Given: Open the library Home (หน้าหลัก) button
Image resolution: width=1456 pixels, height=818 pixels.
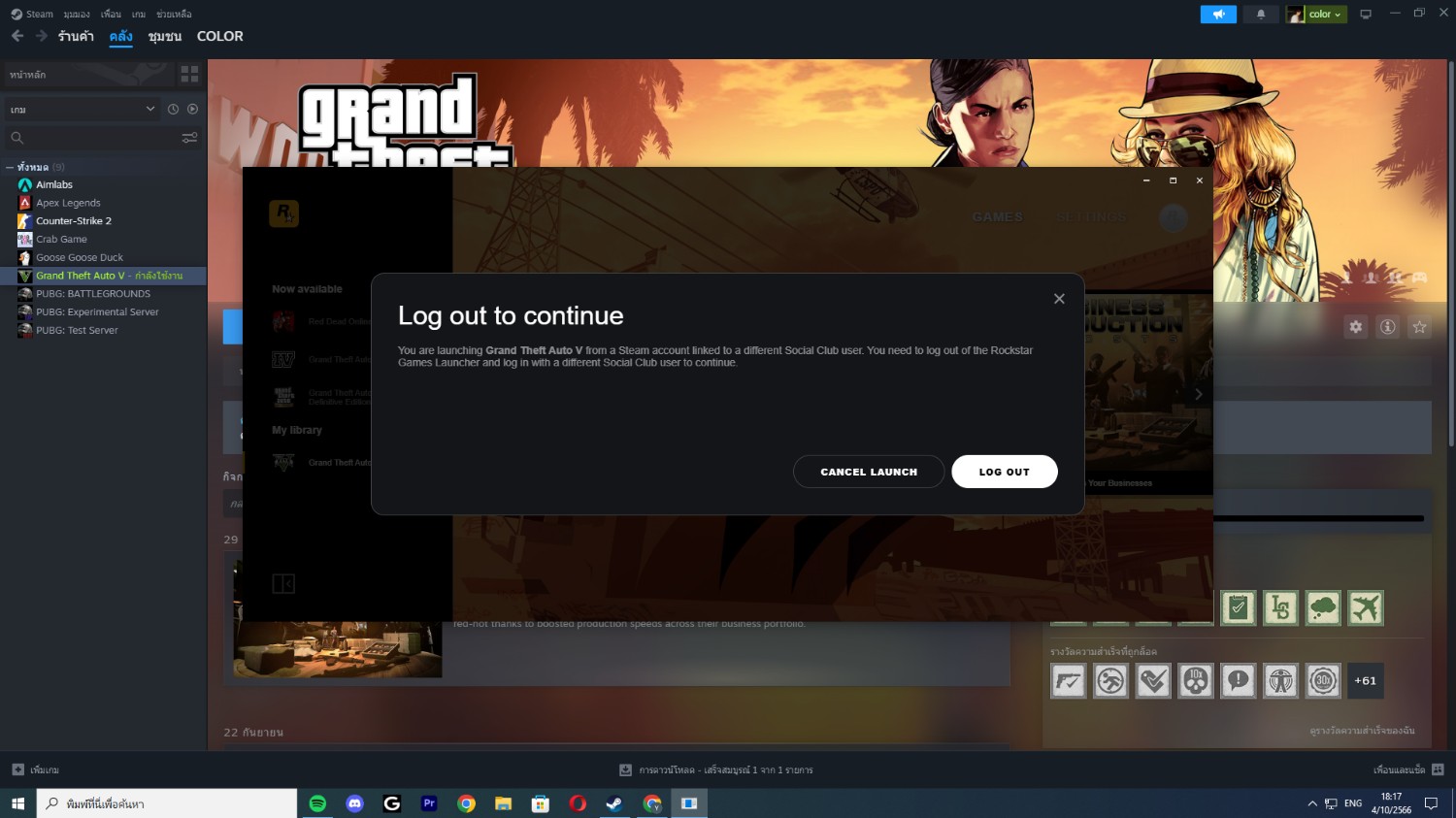Looking at the screenshot, I should coord(87,74).
